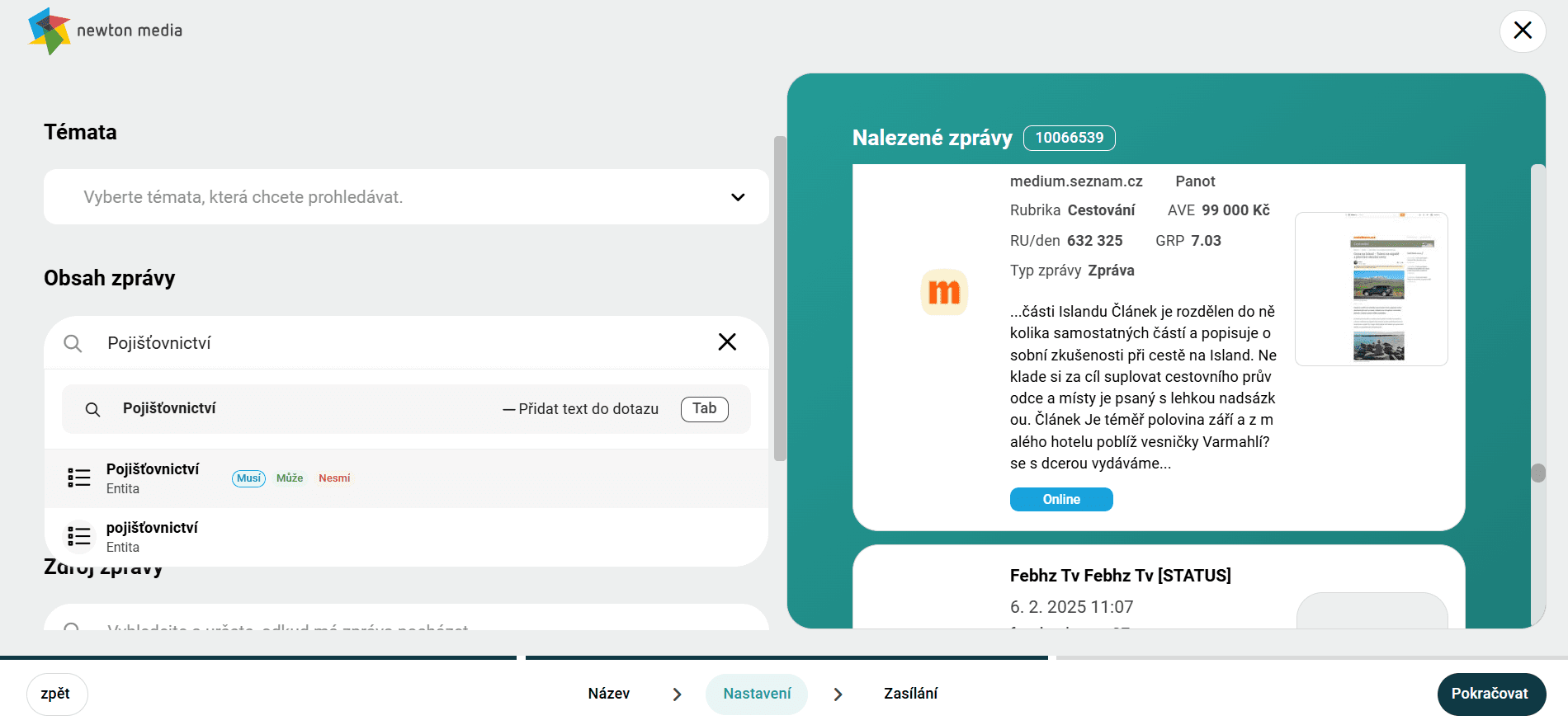
Task: Click the orange medium.seznam.cz source icon
Action: (944, 292)
